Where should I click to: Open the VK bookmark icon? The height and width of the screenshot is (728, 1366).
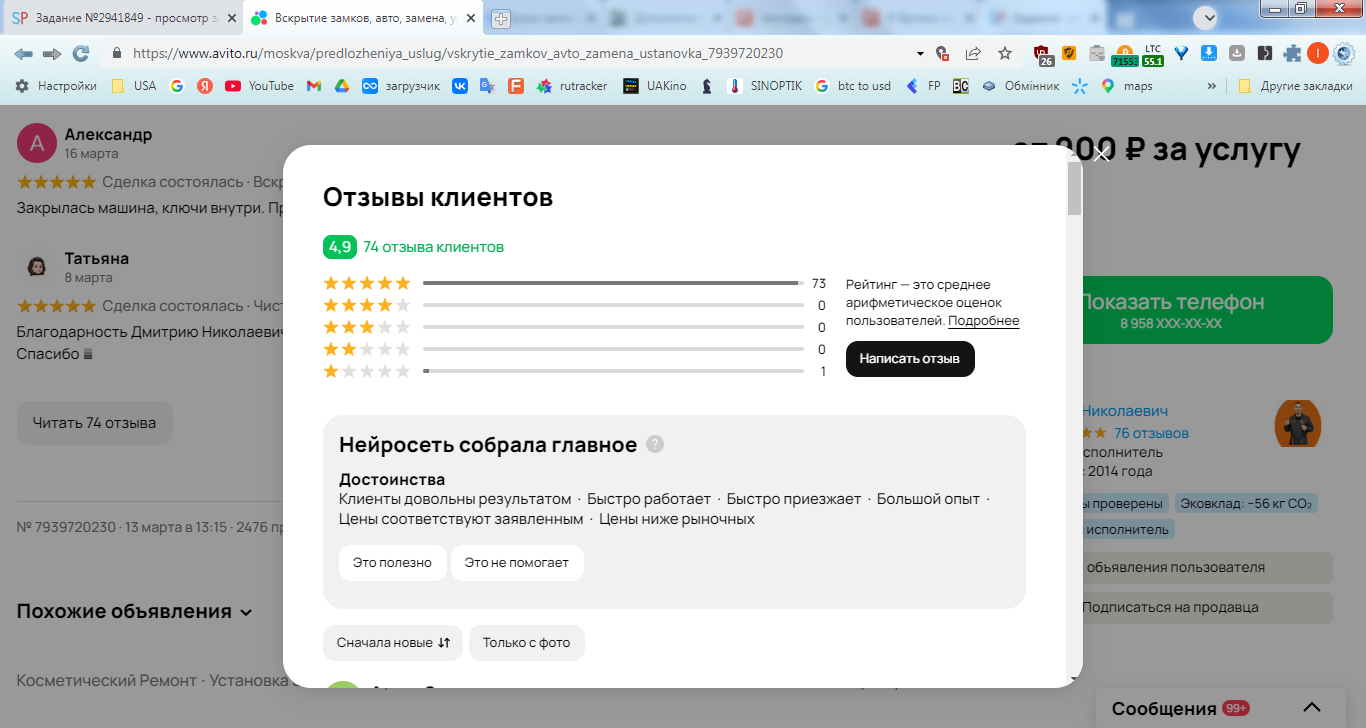(x=460, y=86)
